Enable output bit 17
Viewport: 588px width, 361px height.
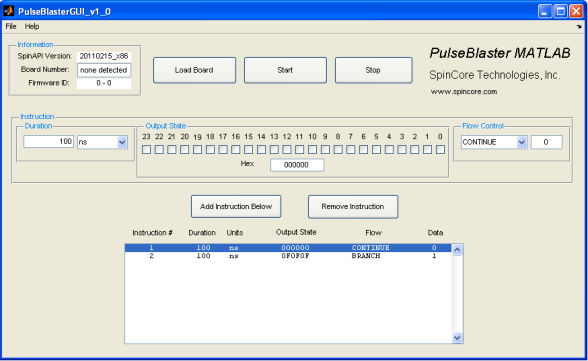pos(223,150)
